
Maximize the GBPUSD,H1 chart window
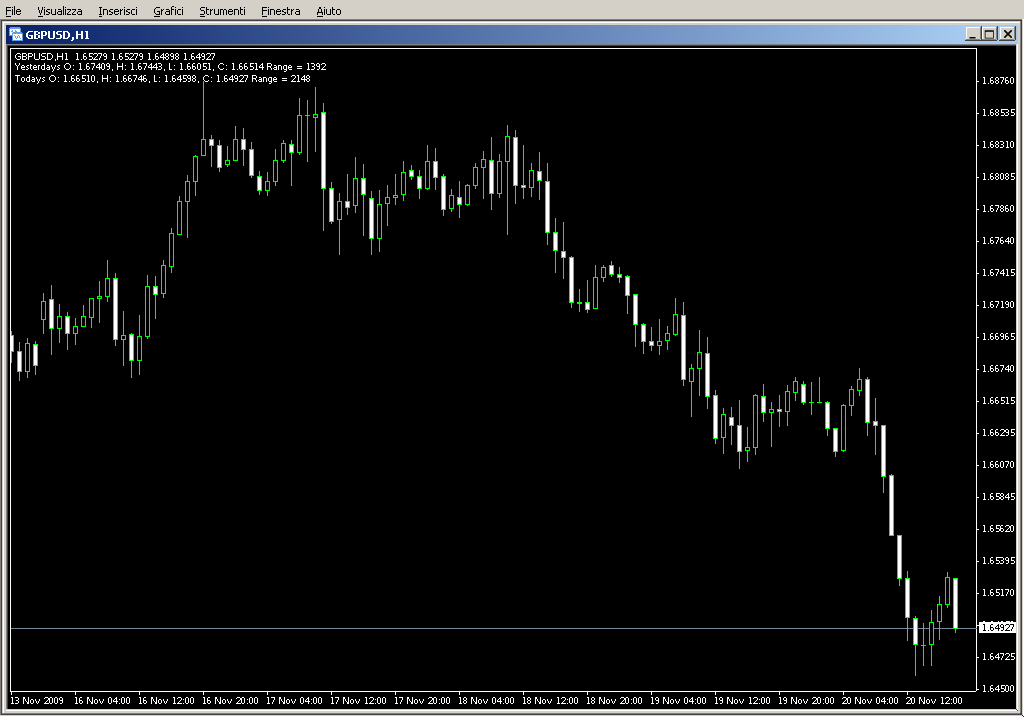989,34
